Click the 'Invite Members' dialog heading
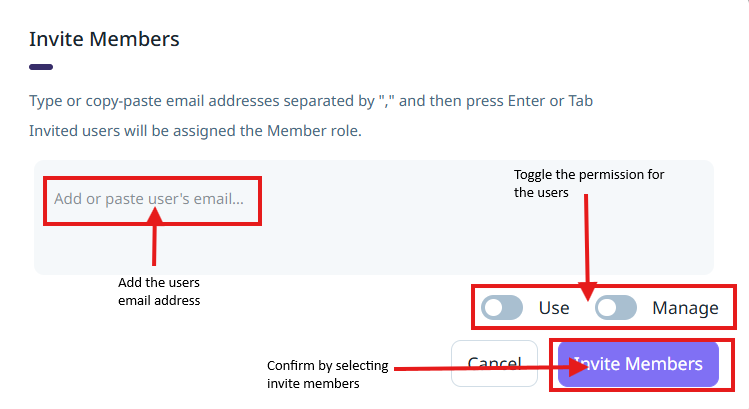 (104, 39)
